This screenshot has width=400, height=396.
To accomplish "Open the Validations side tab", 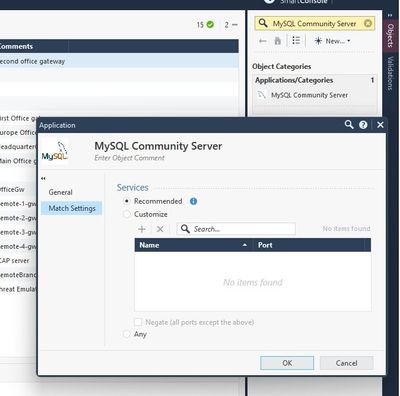I will [x=390, y=74].
